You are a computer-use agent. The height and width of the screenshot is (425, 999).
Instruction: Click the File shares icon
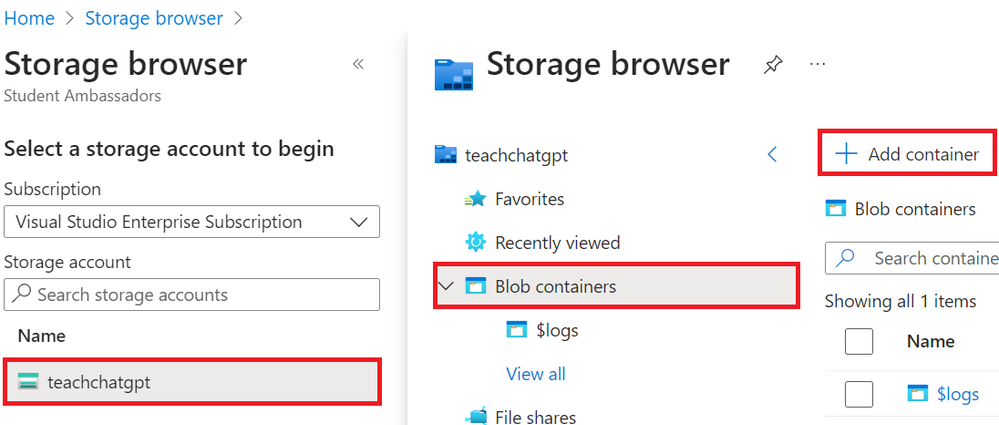pos(475,416)
